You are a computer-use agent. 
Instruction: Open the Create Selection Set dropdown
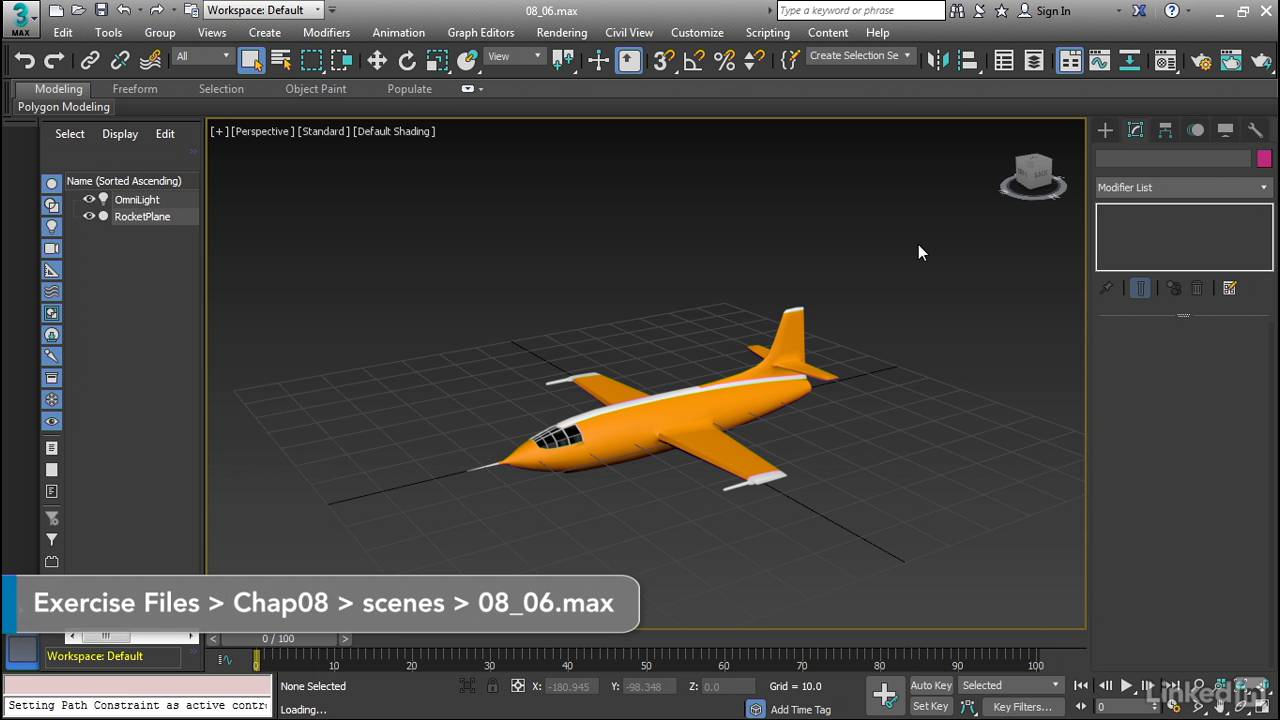[859, 56]
